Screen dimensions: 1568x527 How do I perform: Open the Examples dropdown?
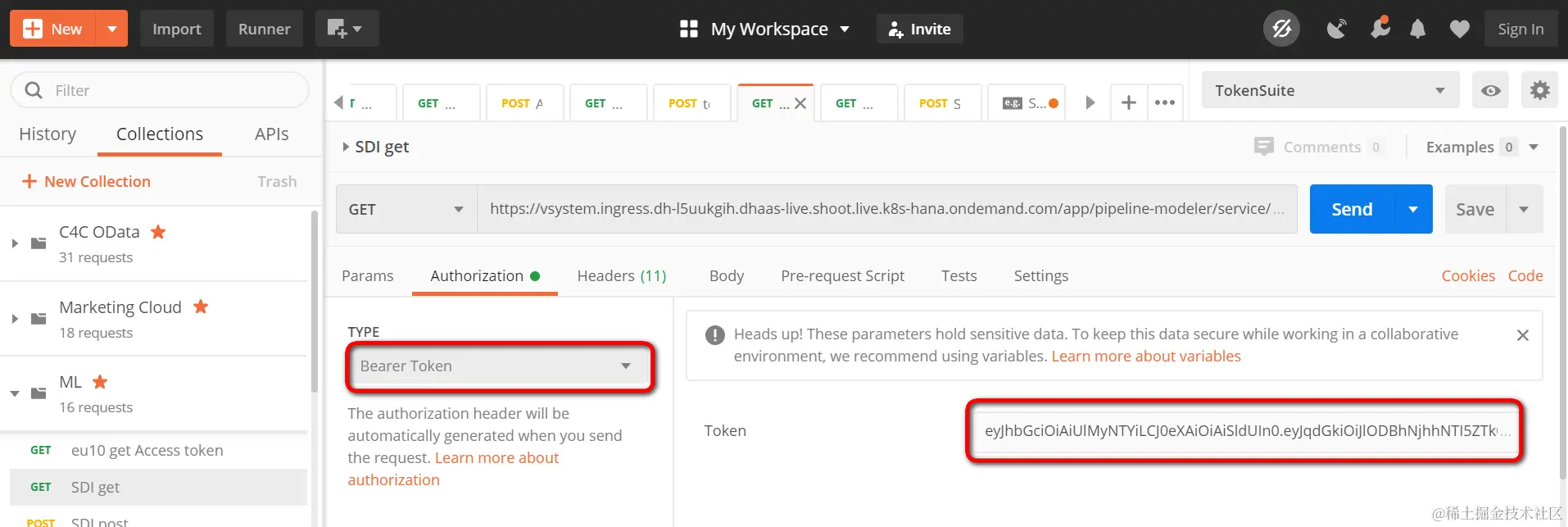[x=1482, y=147]
